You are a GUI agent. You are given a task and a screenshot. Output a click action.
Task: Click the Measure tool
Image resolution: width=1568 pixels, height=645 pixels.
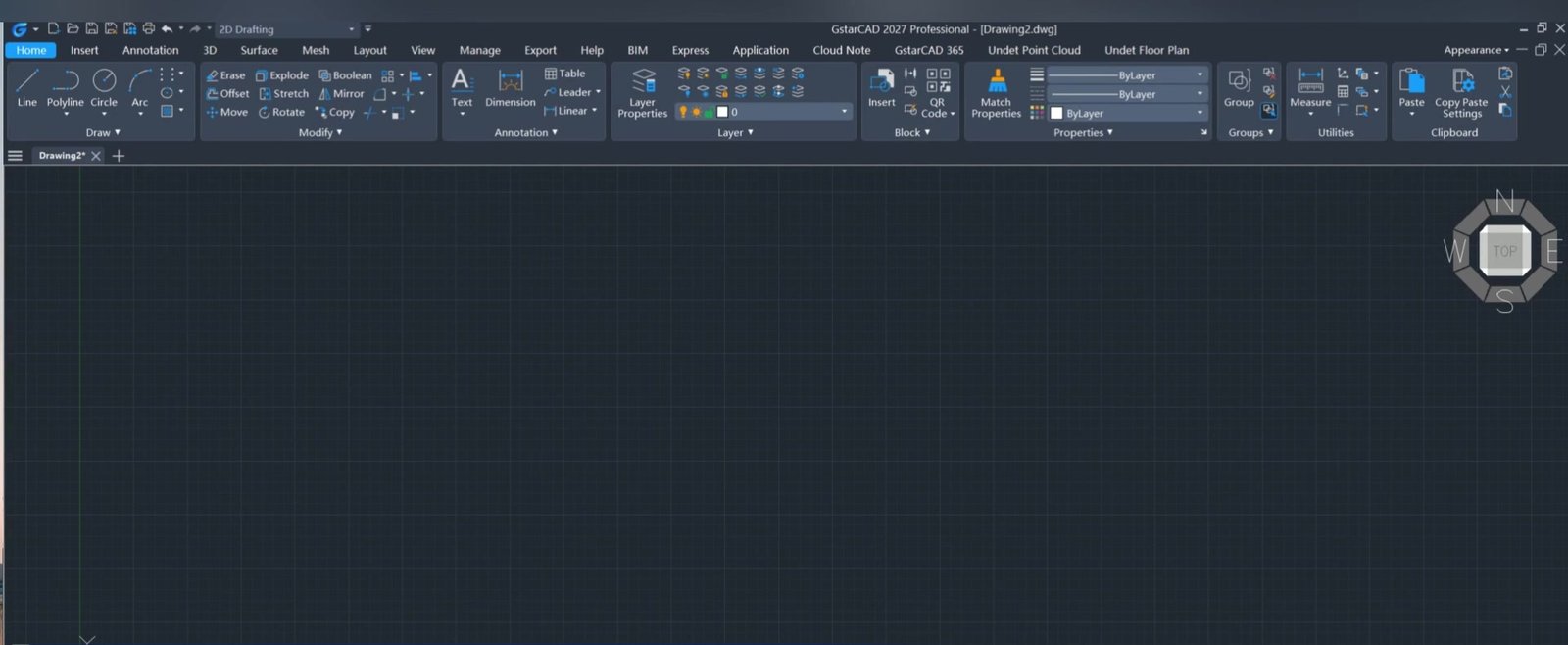[1310, 89]
